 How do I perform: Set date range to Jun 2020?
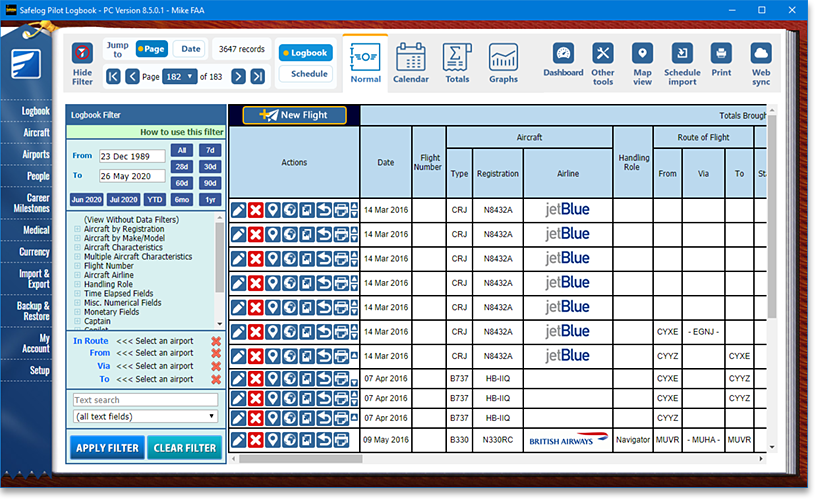[86, 199]
